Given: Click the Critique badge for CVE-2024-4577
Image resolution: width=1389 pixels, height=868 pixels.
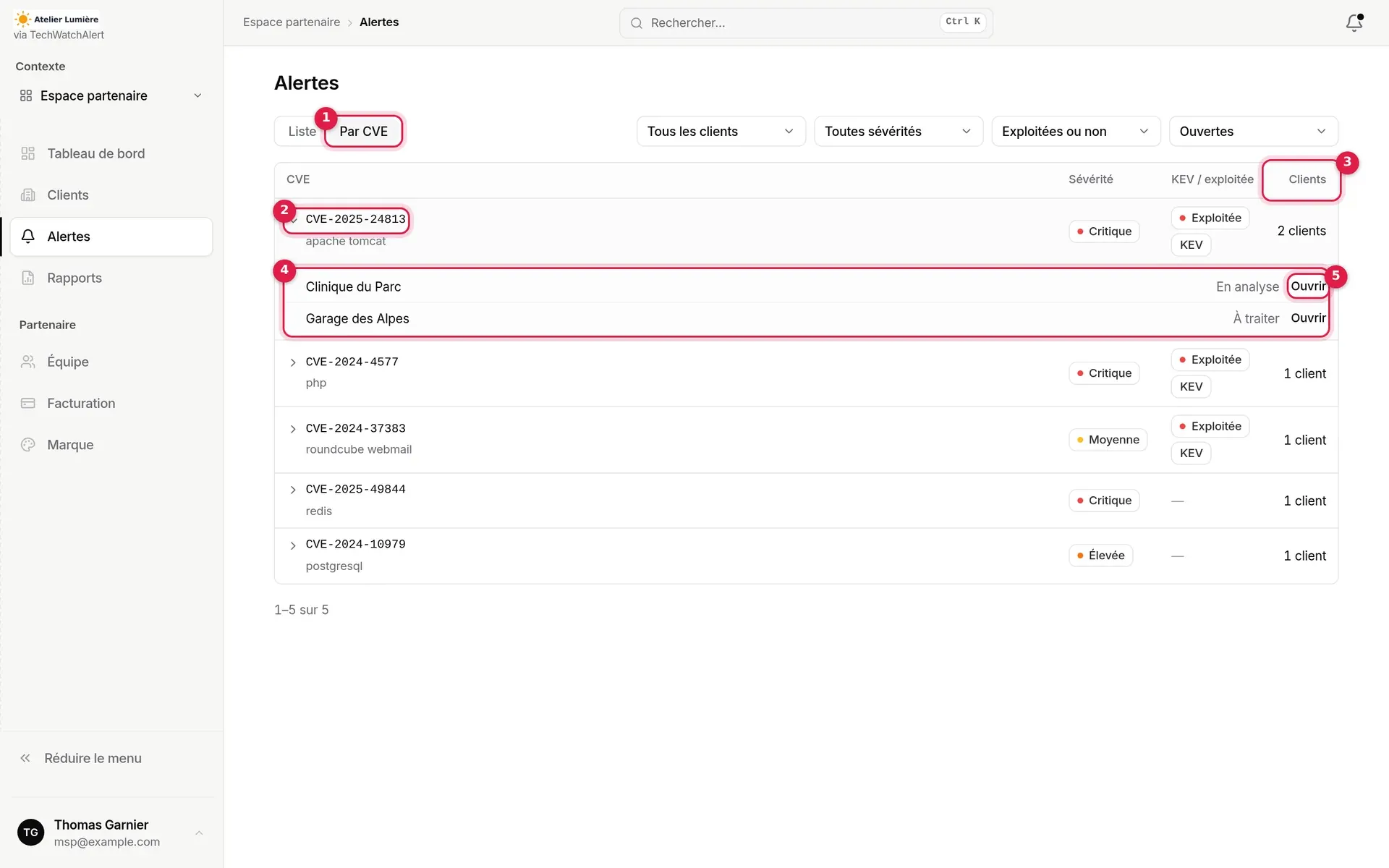Looking at the screenshot, I should (1104, 373).
